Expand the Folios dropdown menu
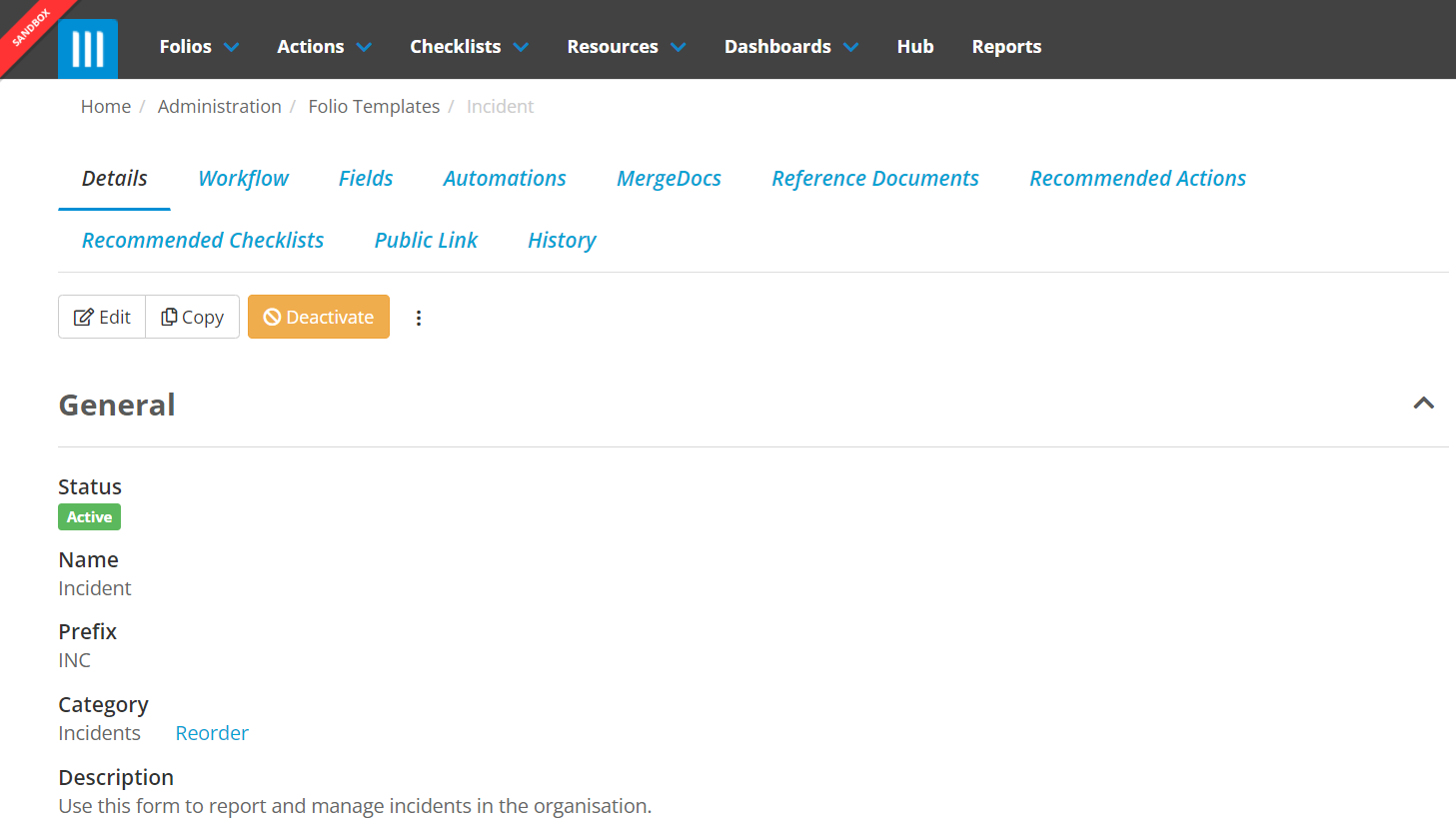This screenshot has height=821, width=1456. tap(199, 47)
